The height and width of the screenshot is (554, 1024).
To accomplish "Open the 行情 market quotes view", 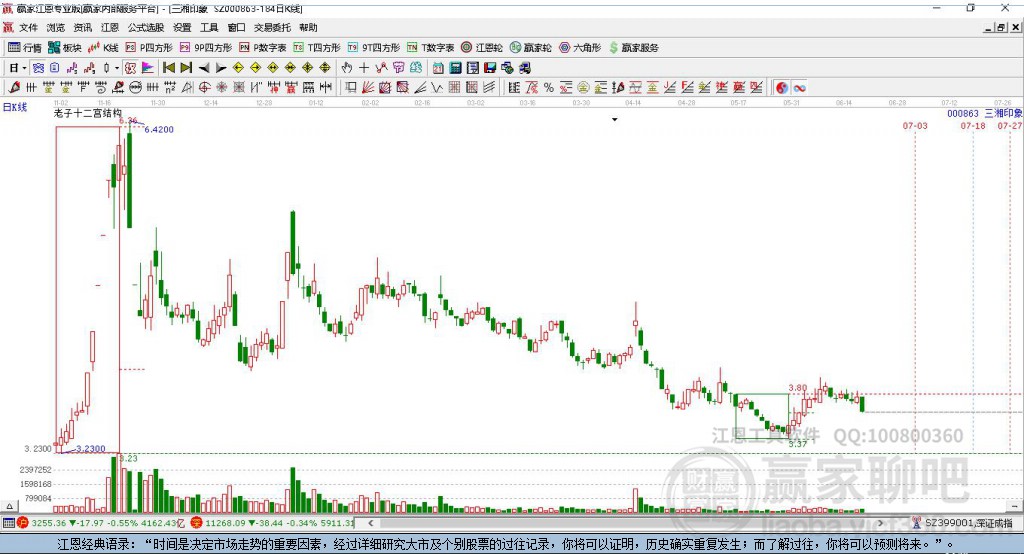I will tap(25, 48).
